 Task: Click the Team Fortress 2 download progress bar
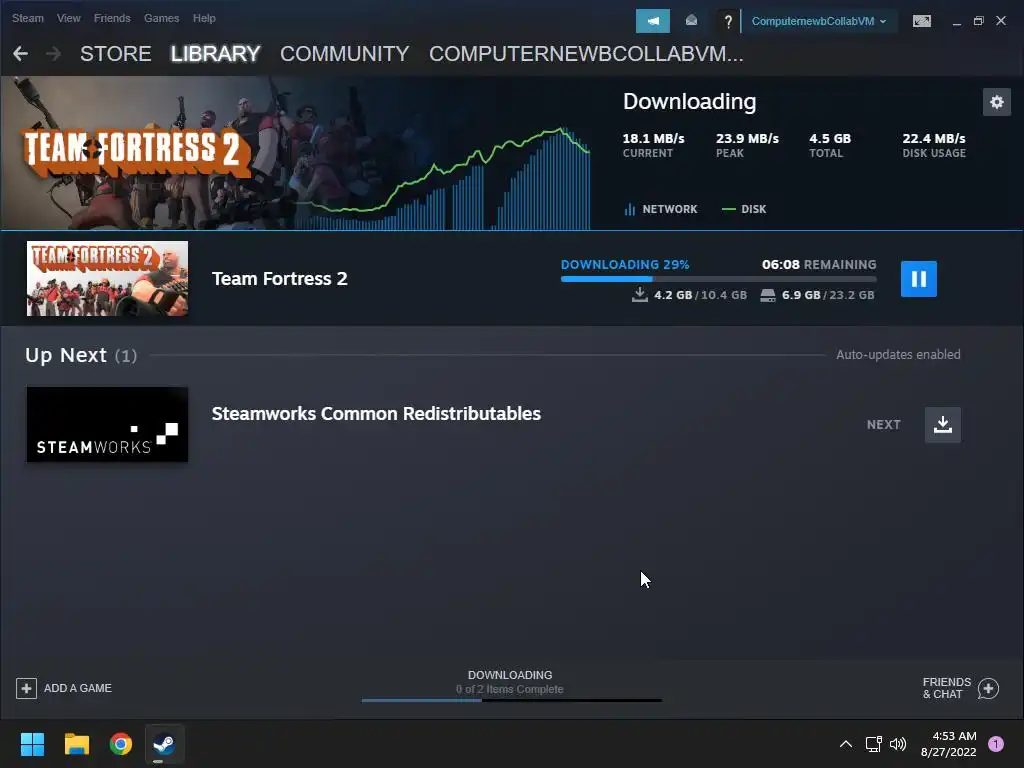[718, 279]
